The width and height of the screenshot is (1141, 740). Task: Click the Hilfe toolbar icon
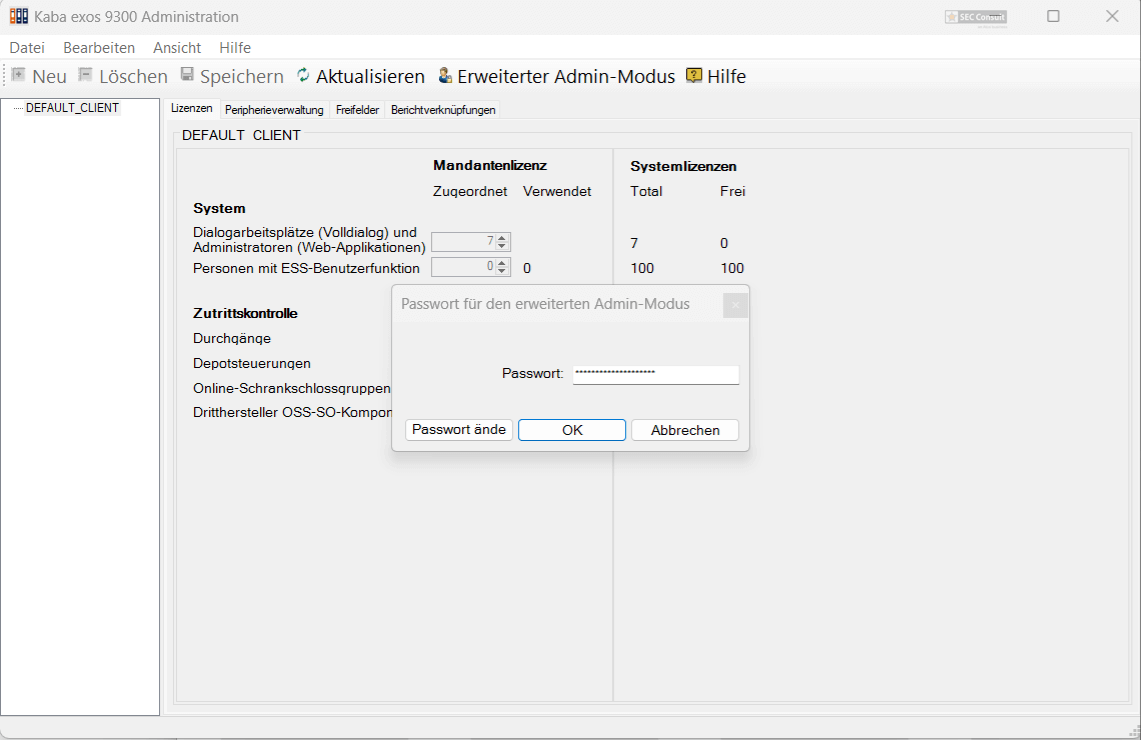point(694,76)
